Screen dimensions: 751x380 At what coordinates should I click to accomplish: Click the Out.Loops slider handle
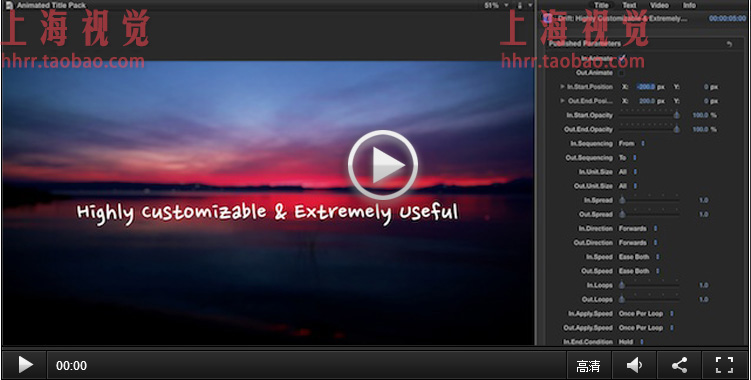click(x=622, y=299)
